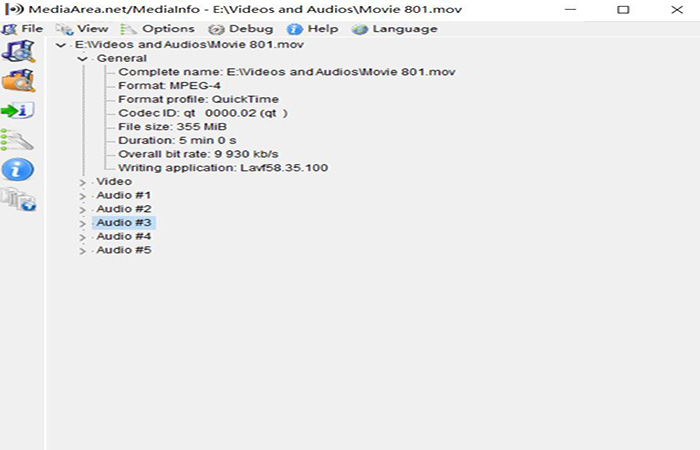Viewport: 700px width, 450px height.
Task: Open the Options menu
Action: click(158, 29)
